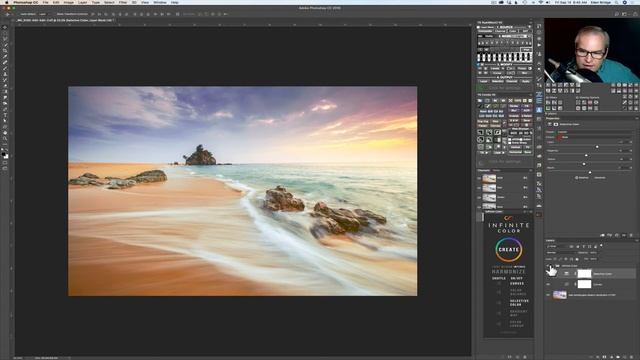Image resolution: width=640 pixels, height=360 pixels.
Task: Open the Apple menu
Action: [x=6, y=2]
